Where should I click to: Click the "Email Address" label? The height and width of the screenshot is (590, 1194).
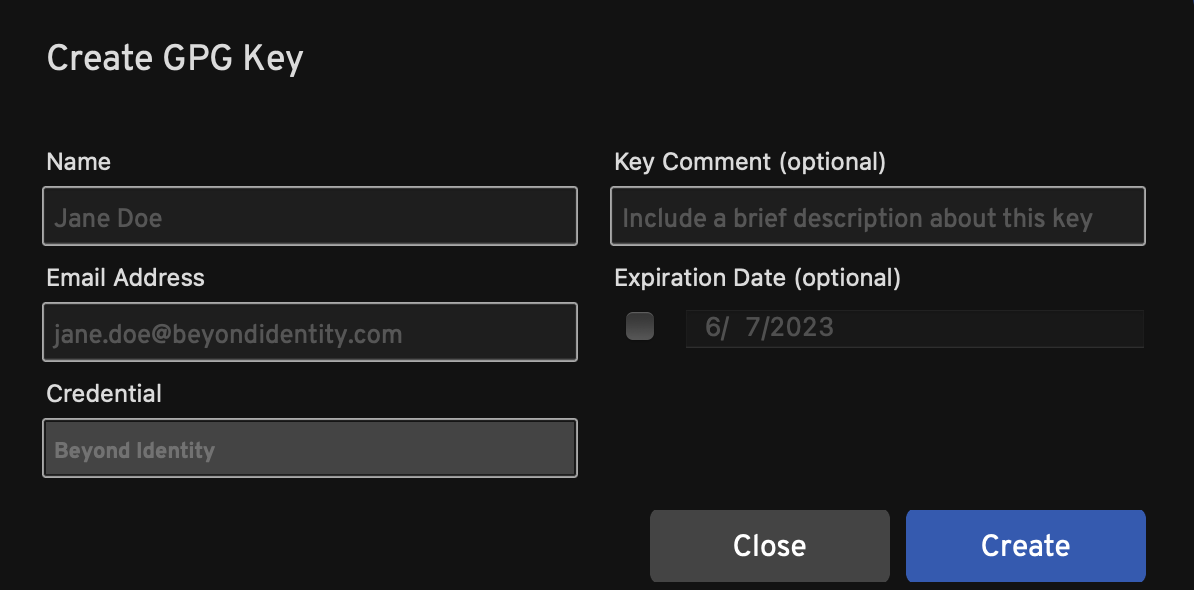[x=125, y=278]
